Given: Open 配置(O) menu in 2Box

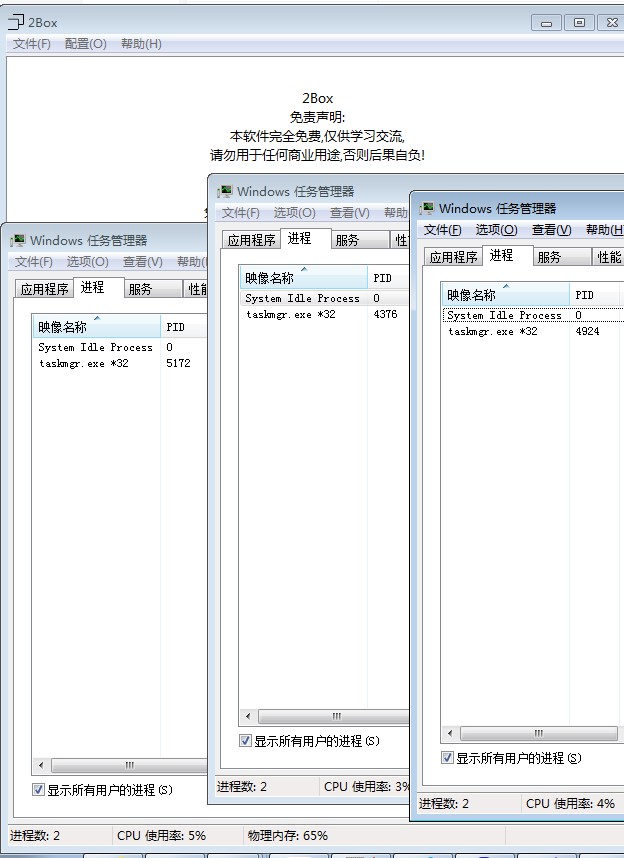Looking at the screenshot, I should (85, 44).
